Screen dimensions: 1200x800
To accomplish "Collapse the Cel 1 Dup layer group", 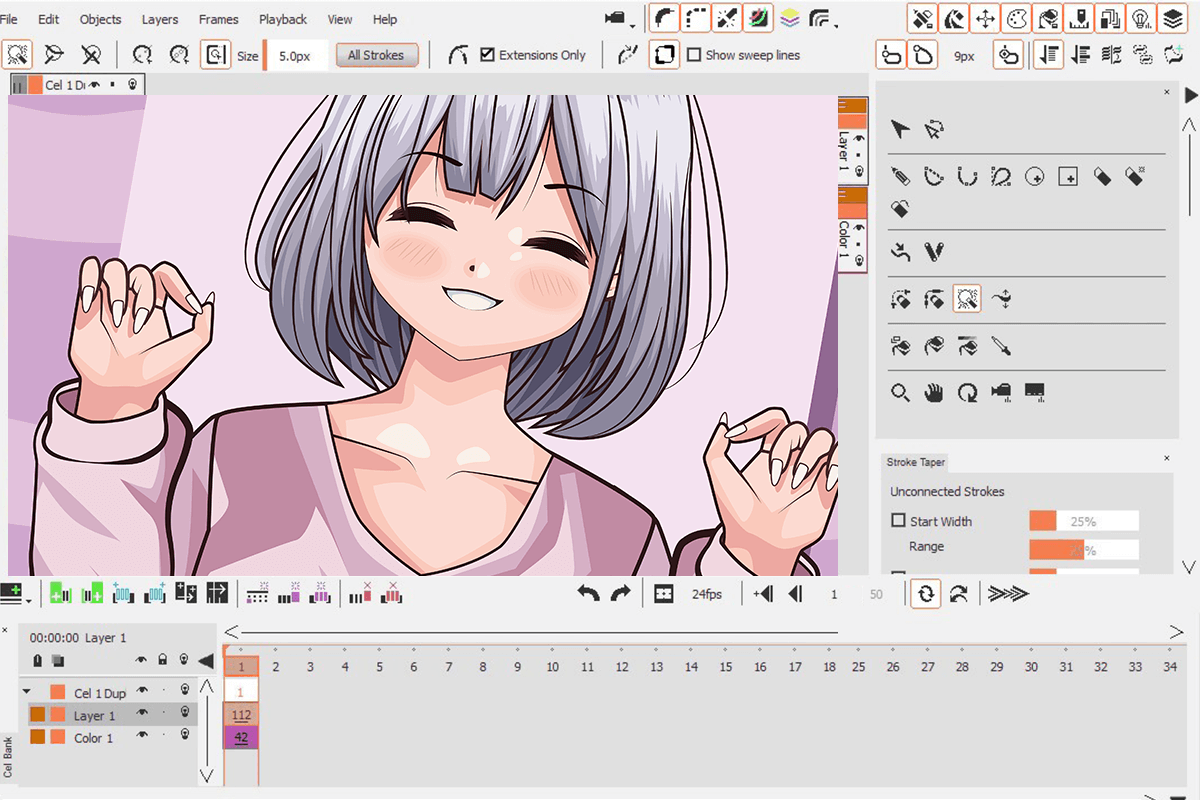I will point(27,690).
